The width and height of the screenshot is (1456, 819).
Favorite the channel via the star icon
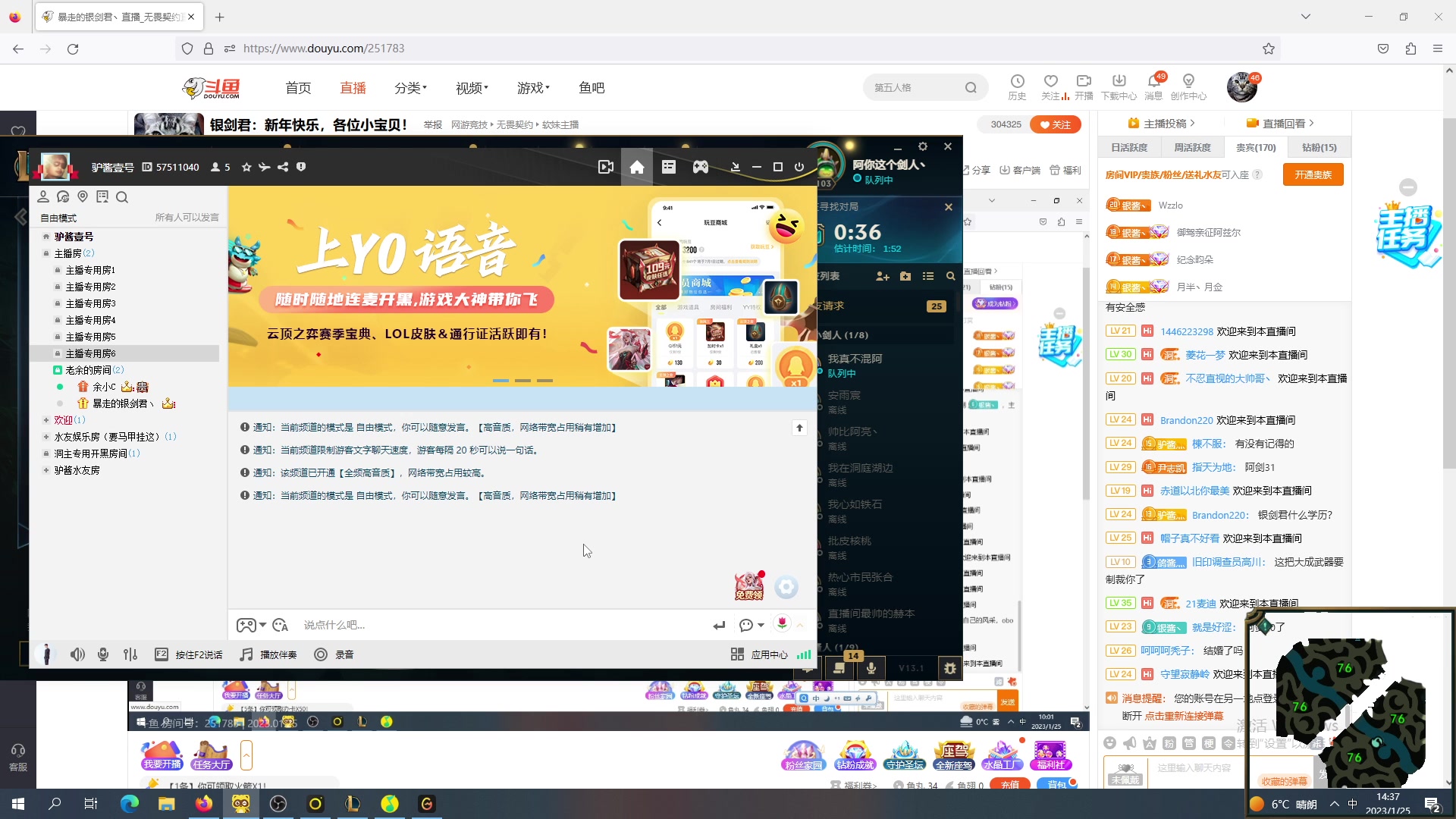tap(246, 167)
